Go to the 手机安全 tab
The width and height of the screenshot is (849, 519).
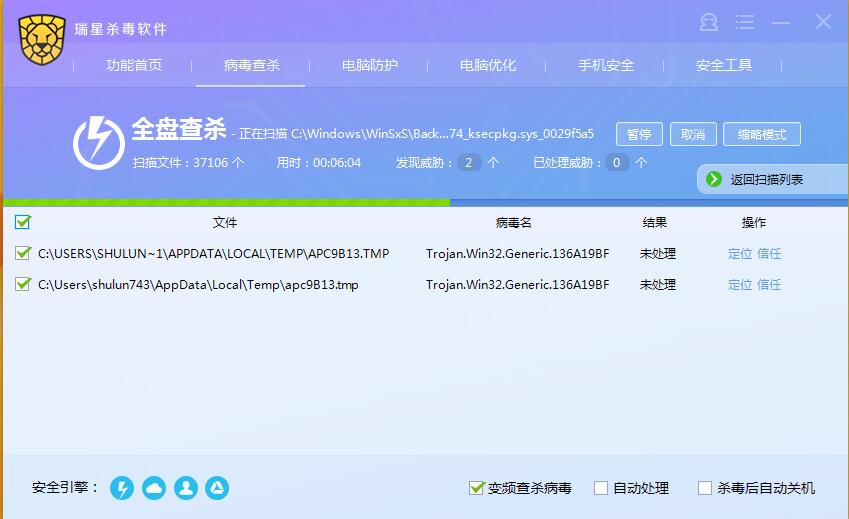tap(606, 65)
